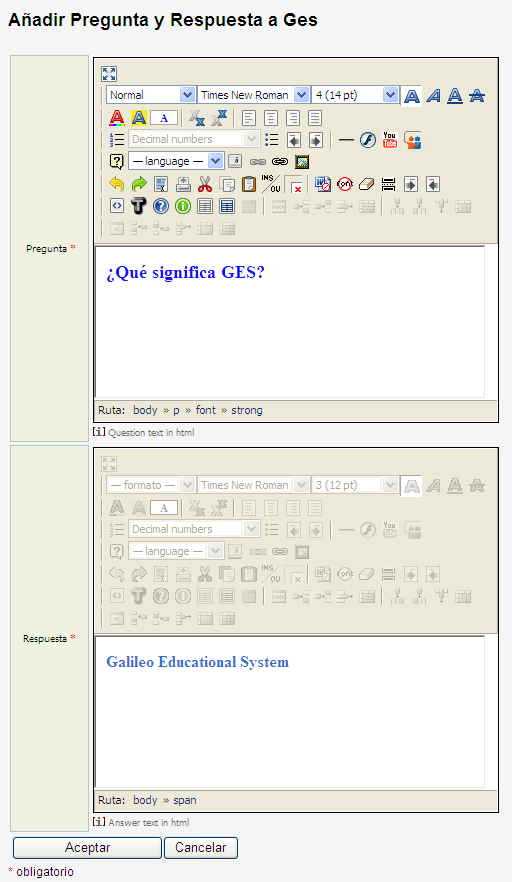Click the Aceptar button

(87, 848)
